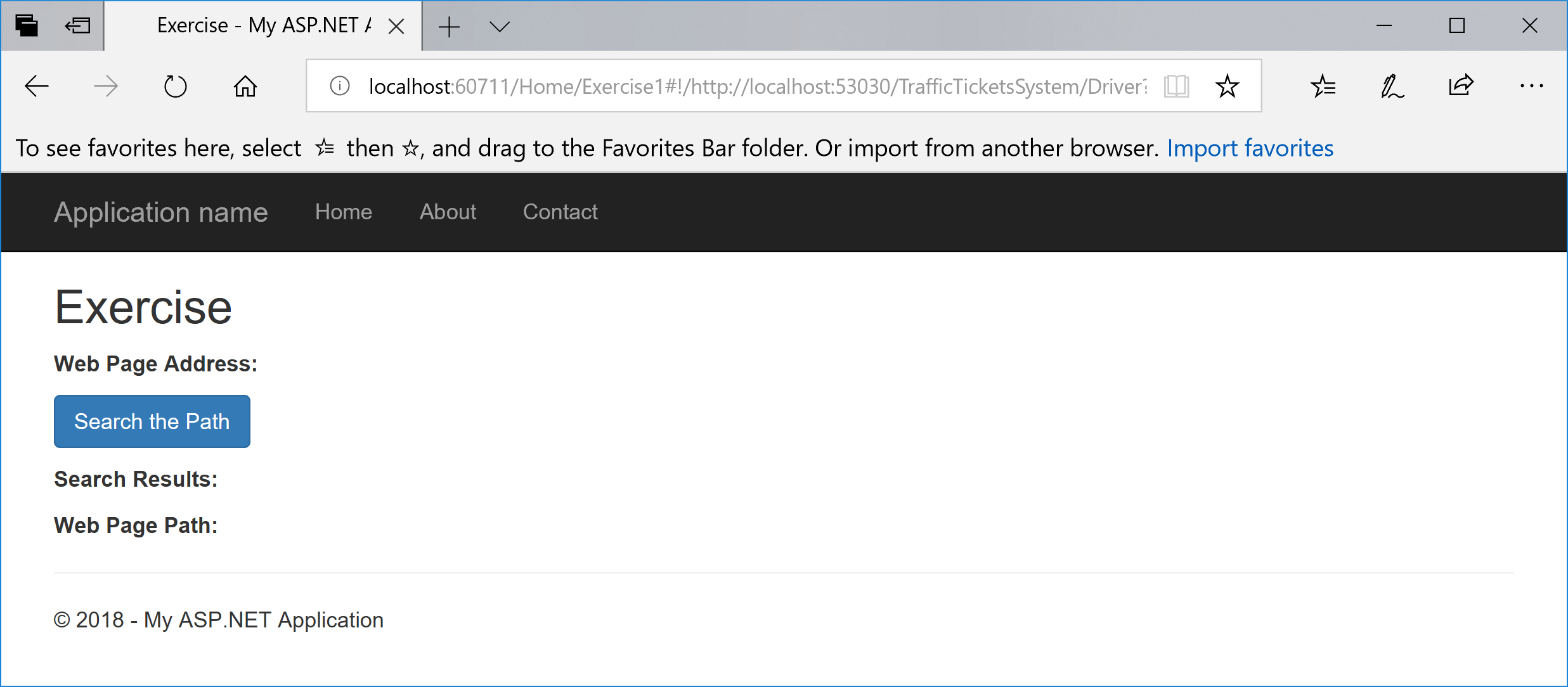1568x687 pixels.
Task: Click the browser Back arrow
Action: [x=37, y=86]
